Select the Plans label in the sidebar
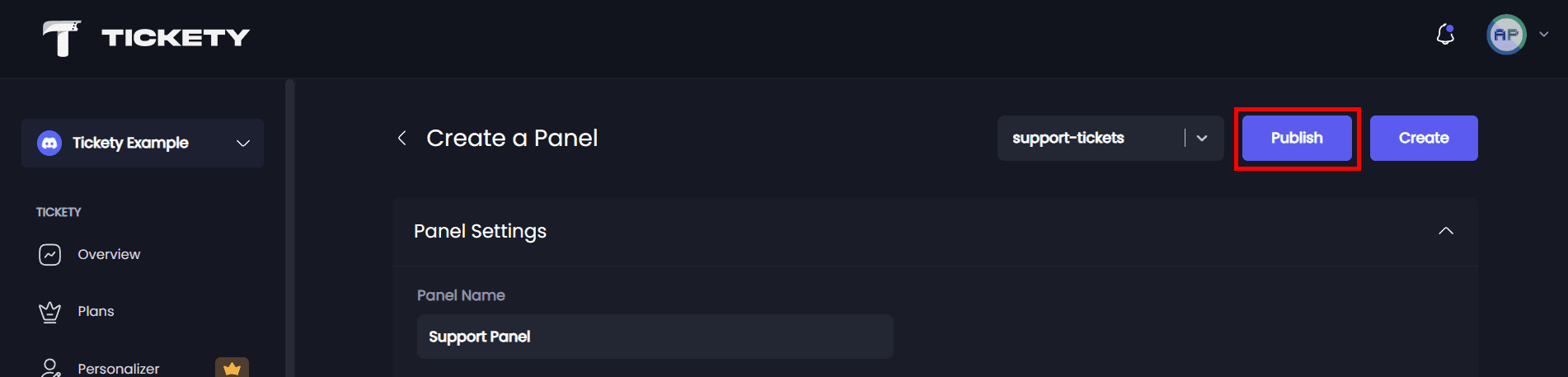 pos(96,312)
